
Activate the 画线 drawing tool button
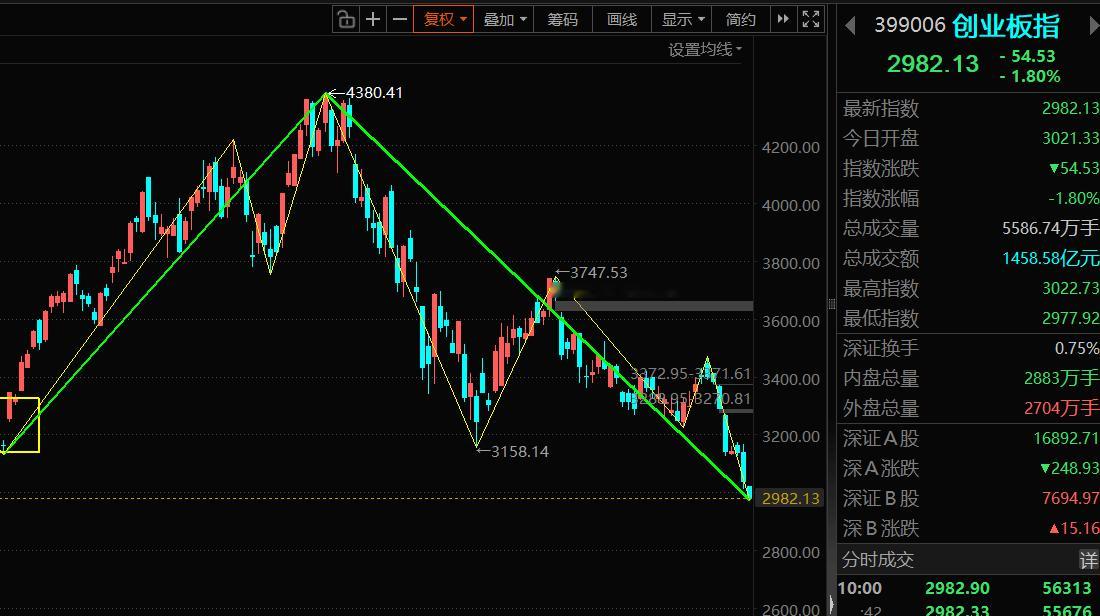coord(622,19)
